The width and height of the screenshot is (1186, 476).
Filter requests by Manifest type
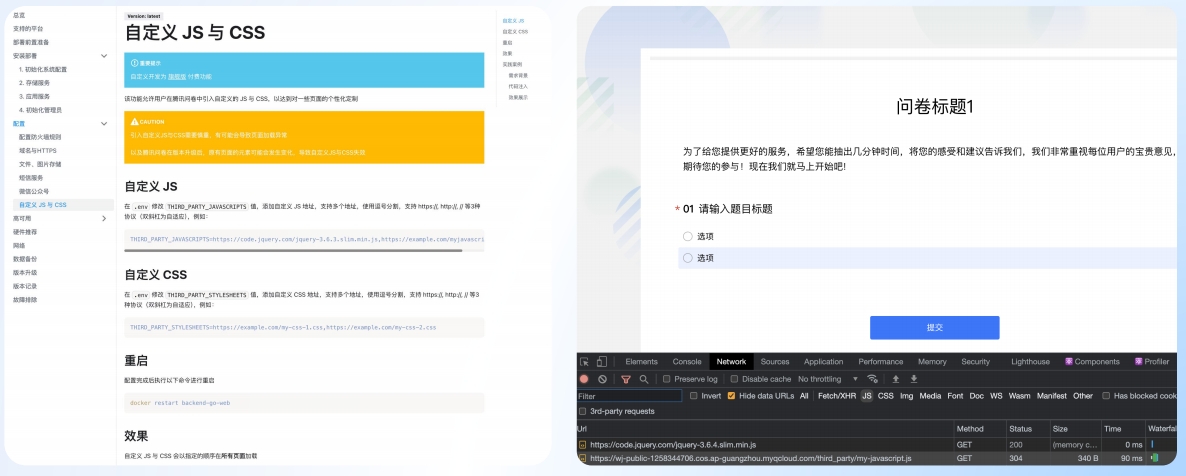[x=1051, y=396]
